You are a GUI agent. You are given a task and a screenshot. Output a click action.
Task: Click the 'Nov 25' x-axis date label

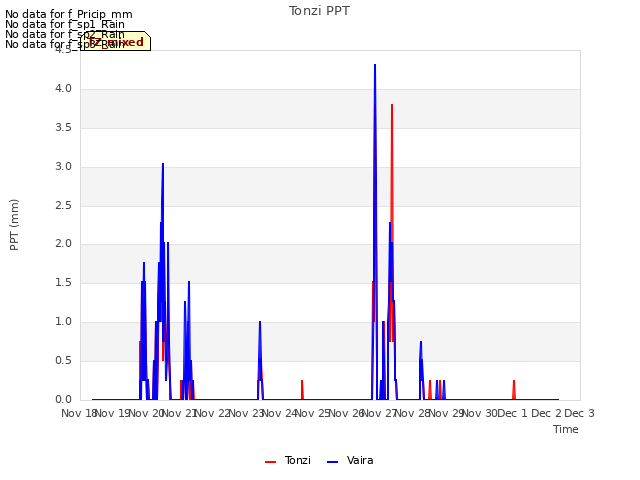pyautogui.click(x=312, y=413)
